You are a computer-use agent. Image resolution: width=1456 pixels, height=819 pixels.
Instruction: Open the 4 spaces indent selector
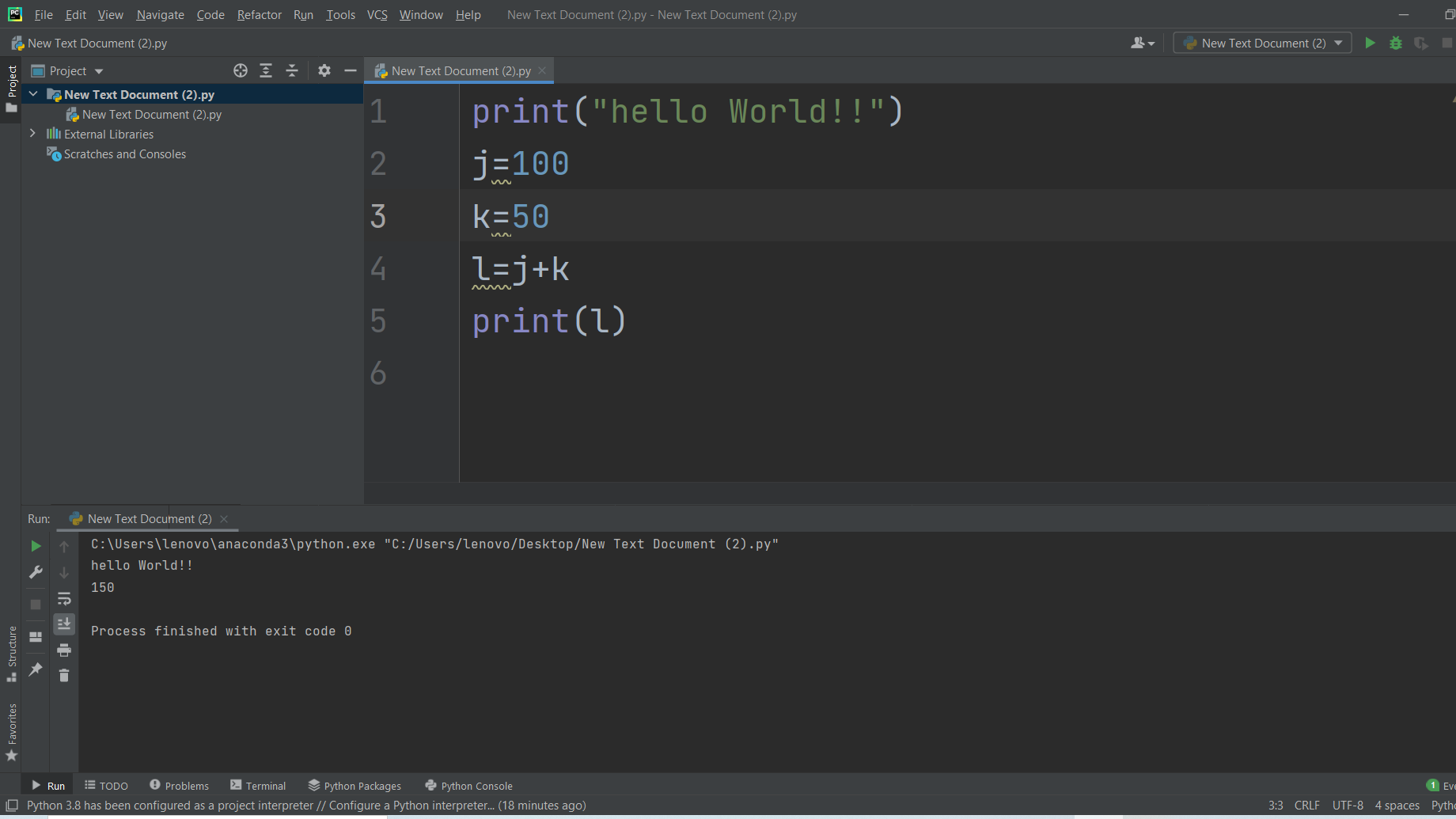[1397, 806]
